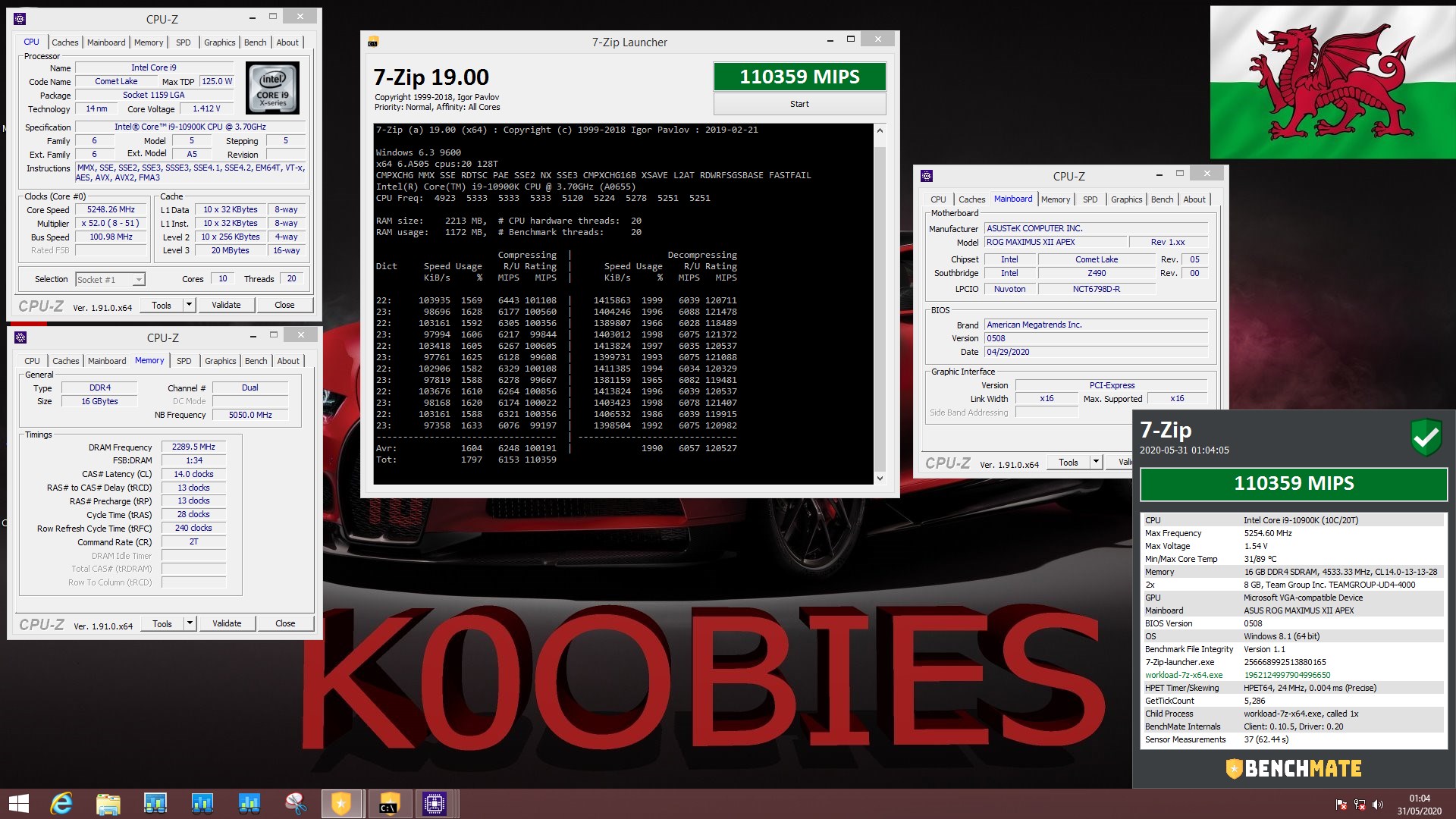
Task: Switch to BenchMate shield taskbar icon
Action: (x=341, y=804)
